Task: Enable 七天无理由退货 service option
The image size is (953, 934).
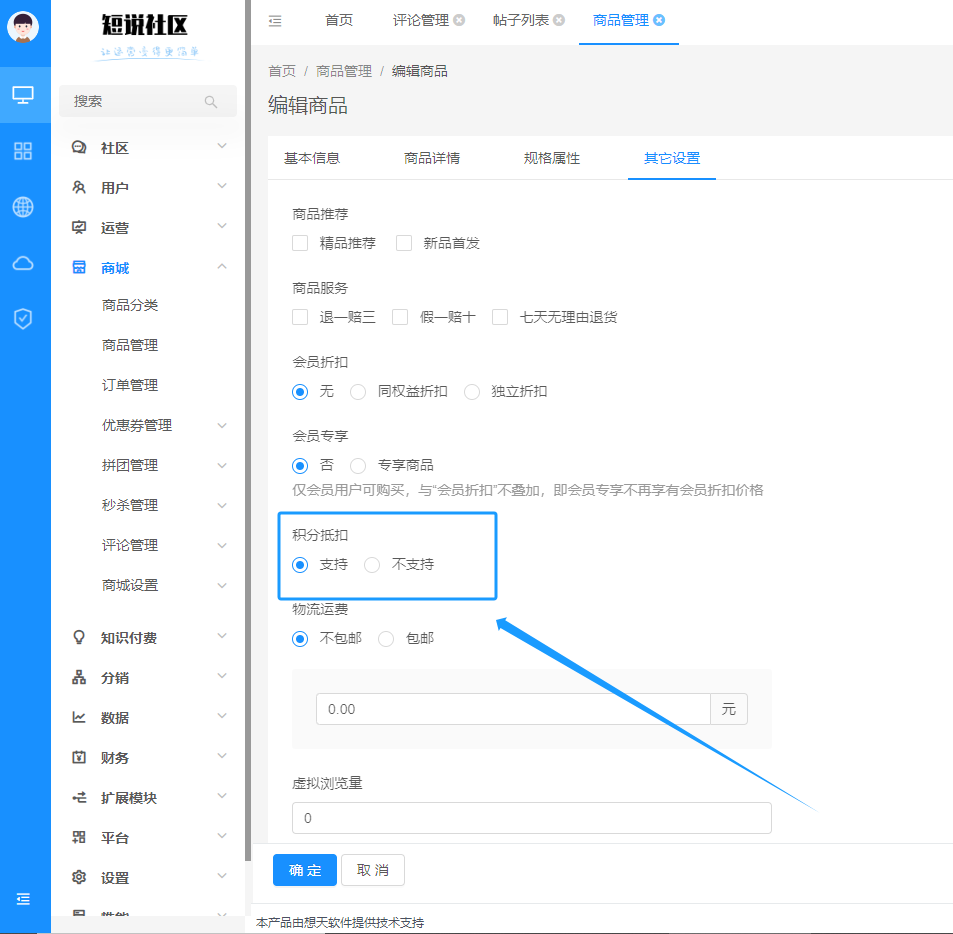Action: (x=499, y=317)
